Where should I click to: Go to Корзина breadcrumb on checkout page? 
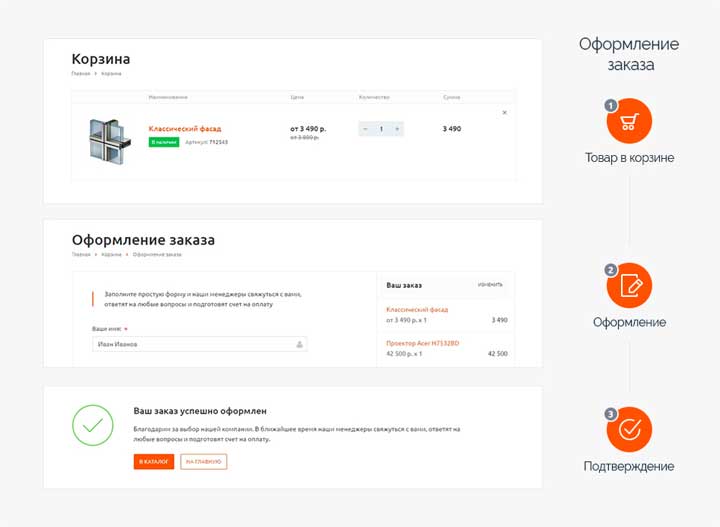[x=111, y=255]
